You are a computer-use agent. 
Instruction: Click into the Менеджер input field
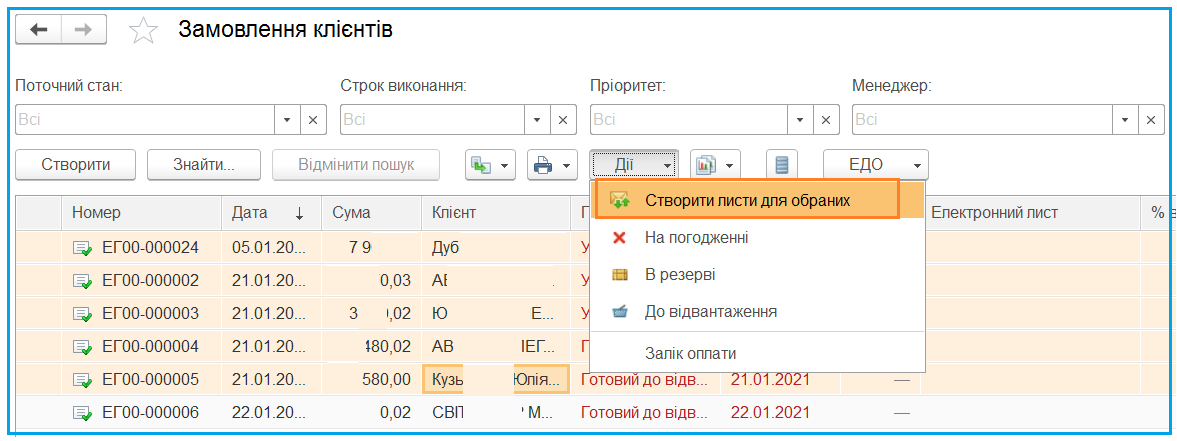point(983,119)
